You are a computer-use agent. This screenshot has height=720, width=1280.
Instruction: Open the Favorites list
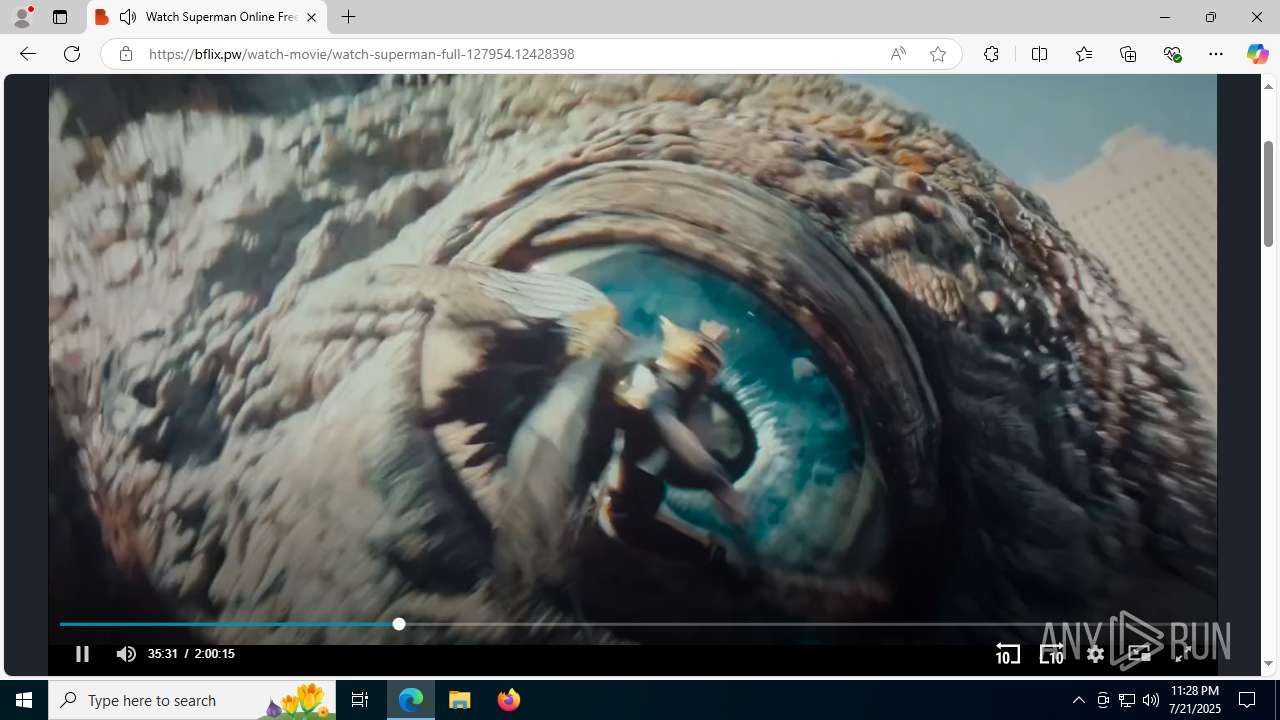coord(1084,54)
